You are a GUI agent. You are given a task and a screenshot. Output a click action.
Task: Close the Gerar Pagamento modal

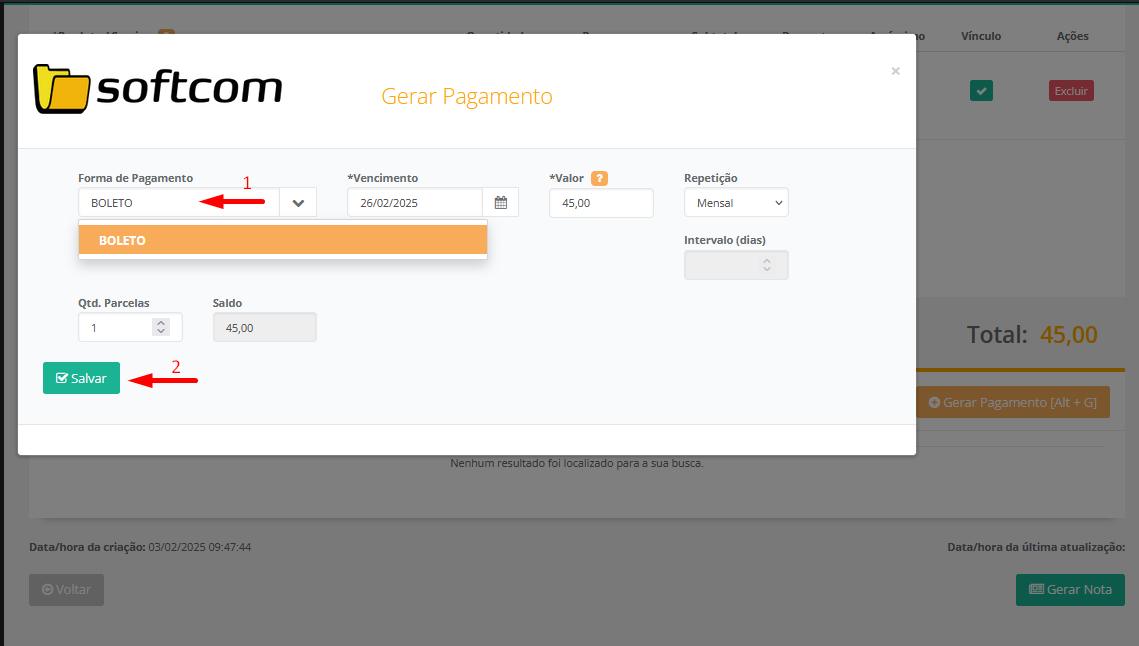click(x=895, y=71)
